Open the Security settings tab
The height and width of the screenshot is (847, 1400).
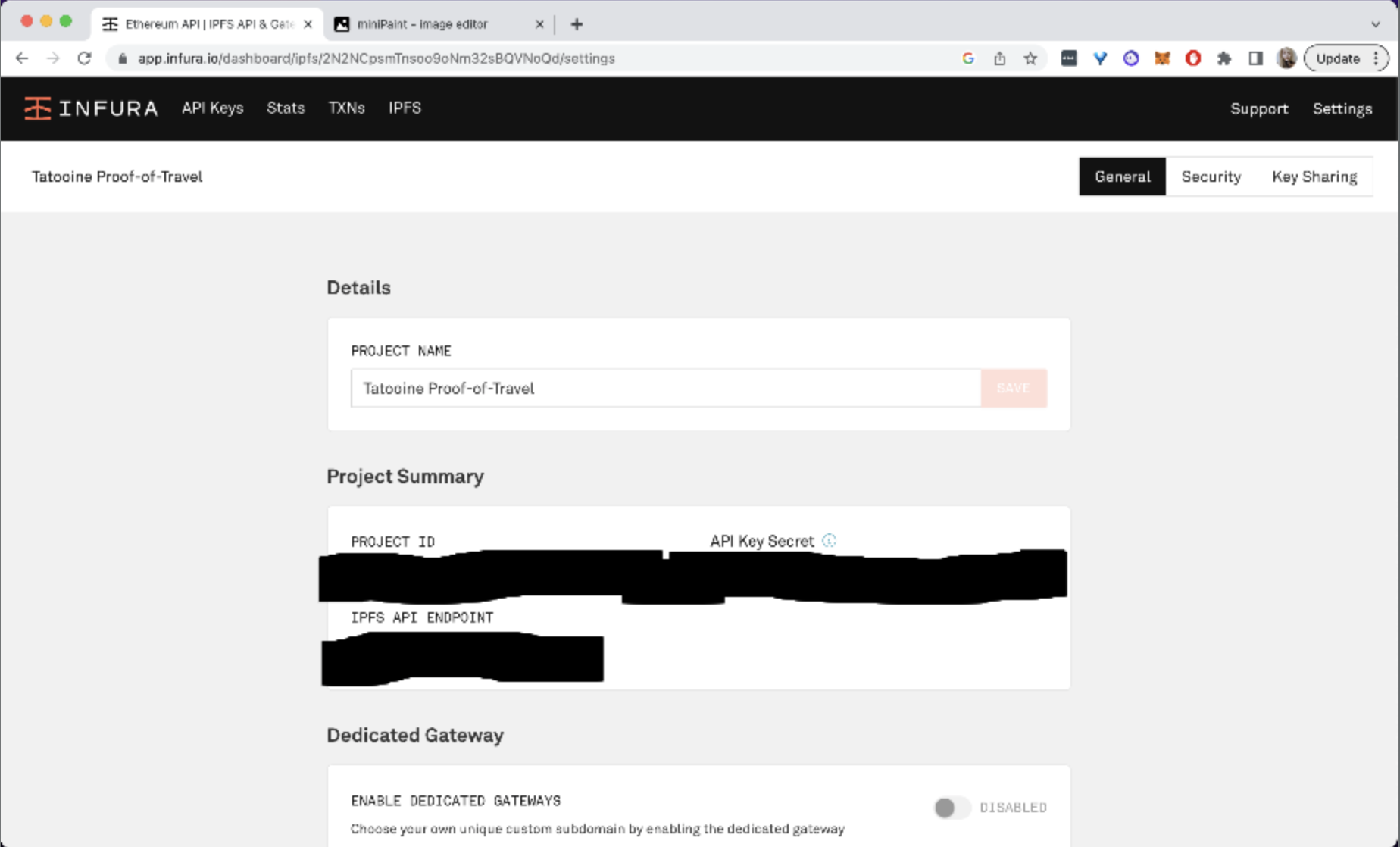(1211, 177)
